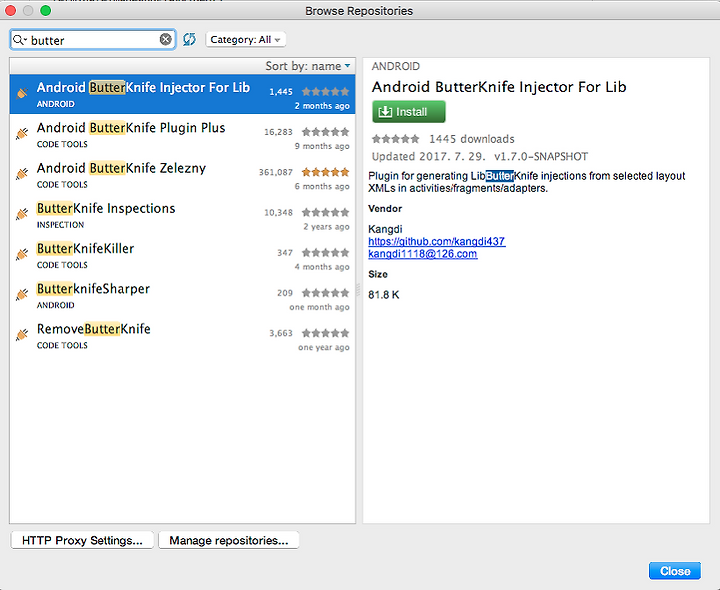
Task: Click the "1445 downloads" text in details
Action: 472,139
